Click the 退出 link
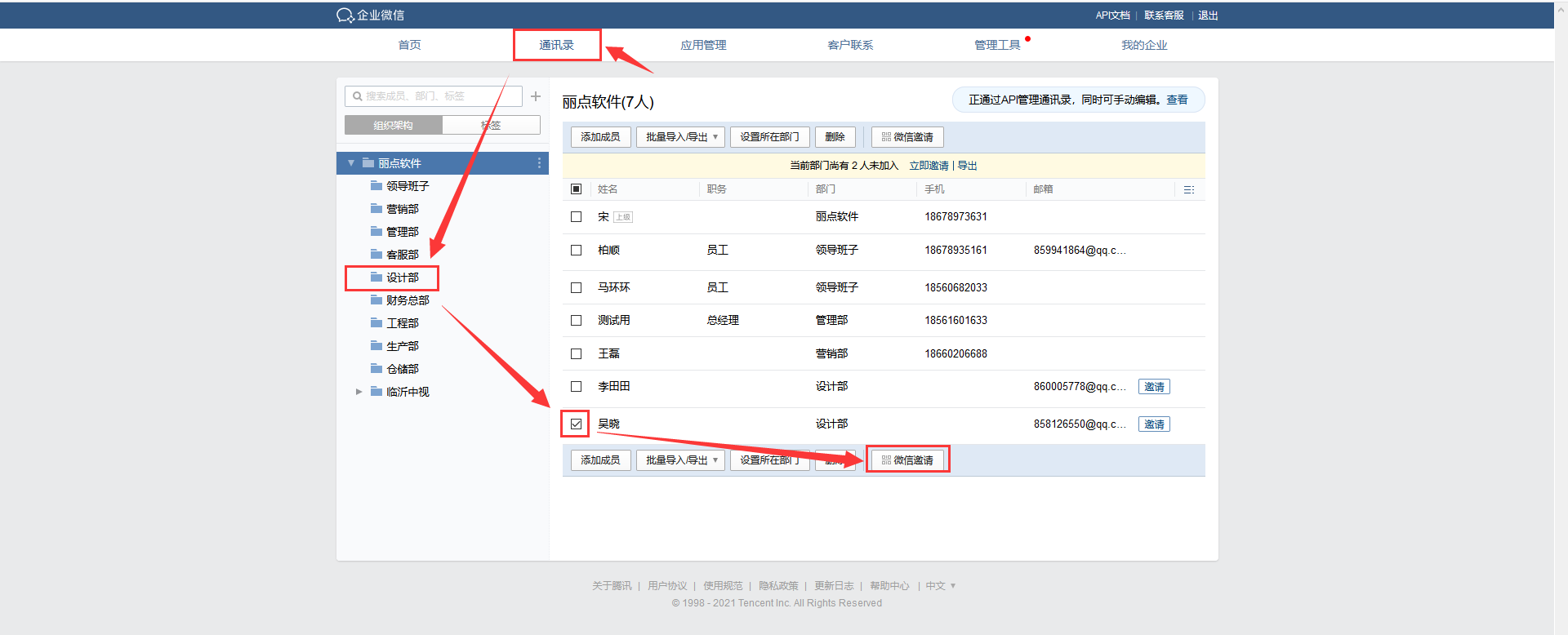 (1208, 16)
